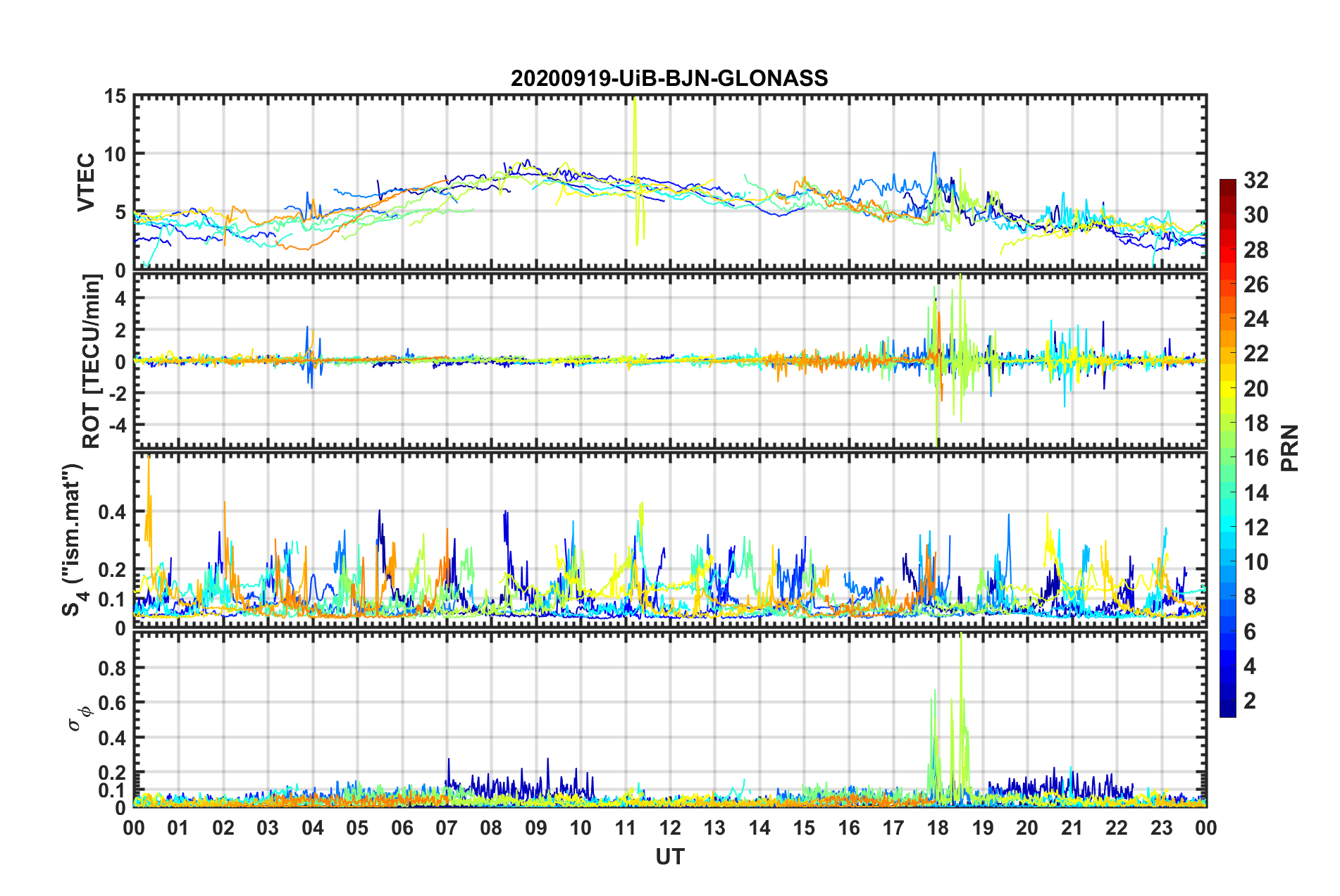
Task: Click the sigma-phi y-axis label
Action: (79, 718)
